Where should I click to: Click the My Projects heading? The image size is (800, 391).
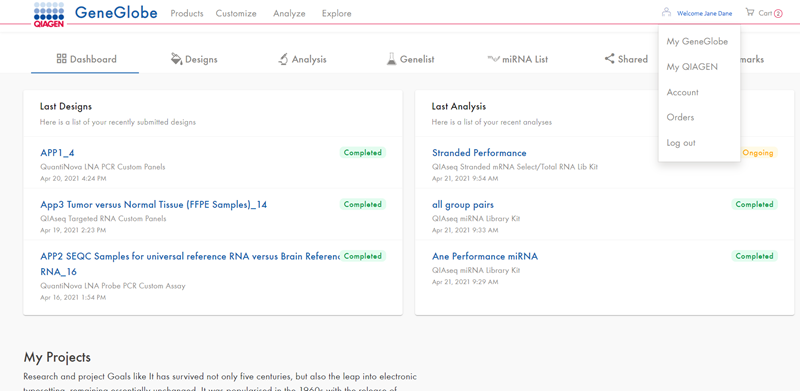(57, 357)
